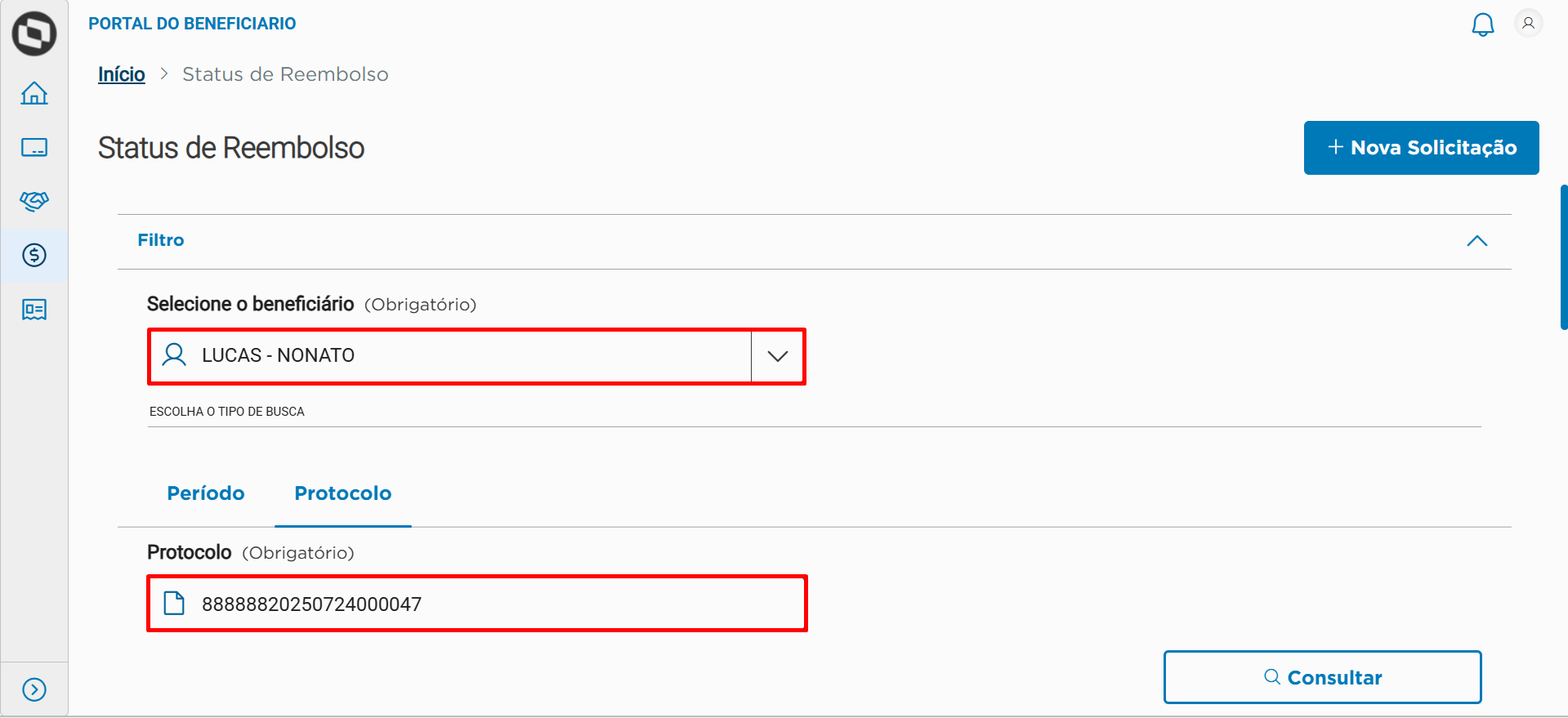Open the news document sidebar icon
This screenshot has height=718, width=1568.
tap(34, 310)
